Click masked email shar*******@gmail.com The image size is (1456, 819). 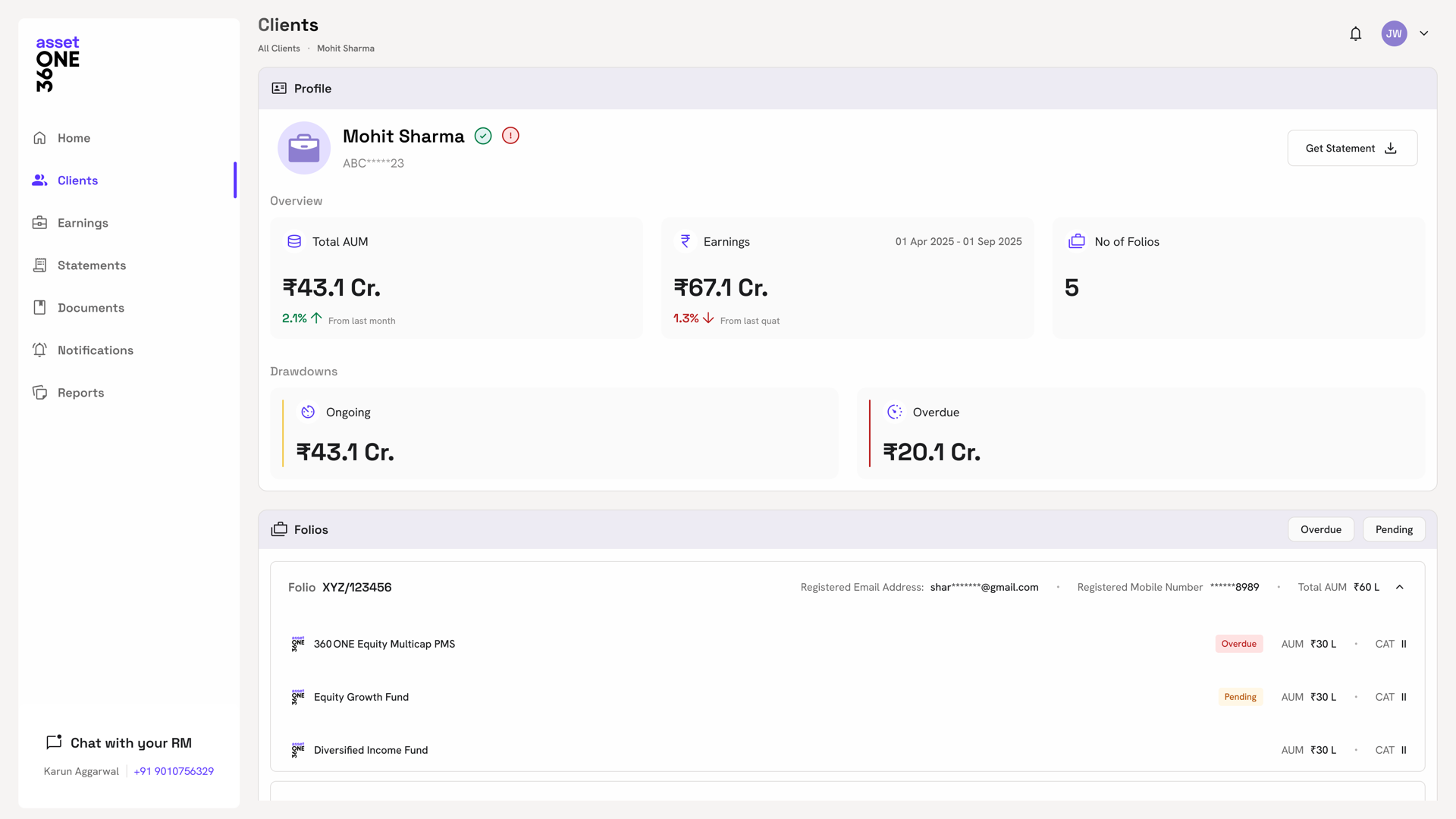(x=984, y=587)
